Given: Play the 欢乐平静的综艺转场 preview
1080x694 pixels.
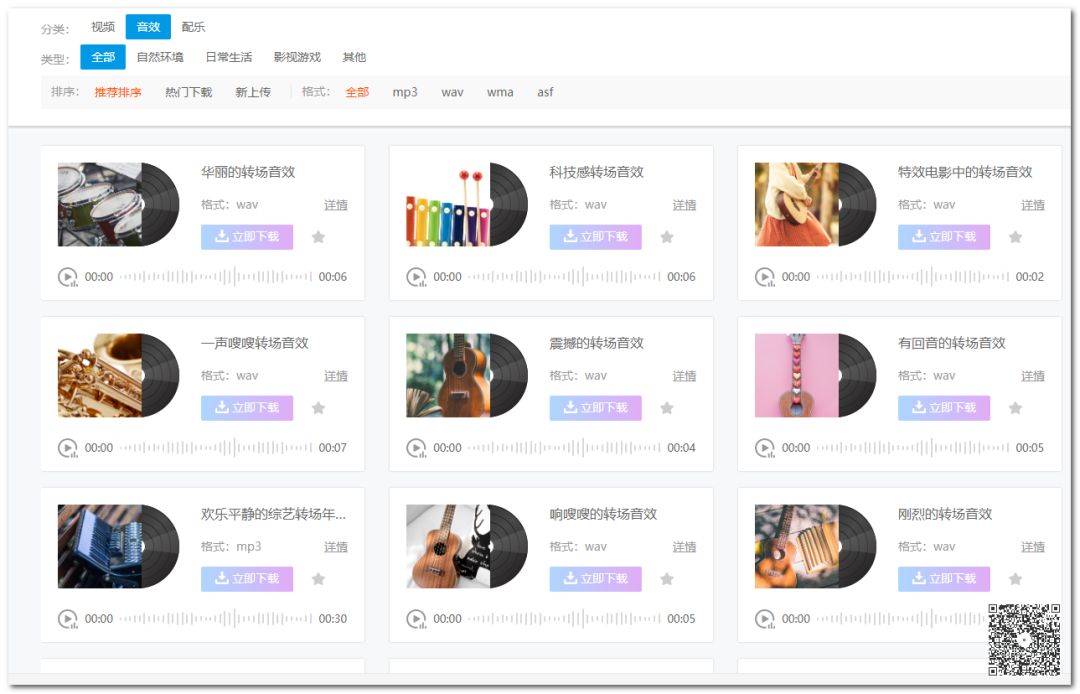Looking at the screenshot, I should [68, 618].
